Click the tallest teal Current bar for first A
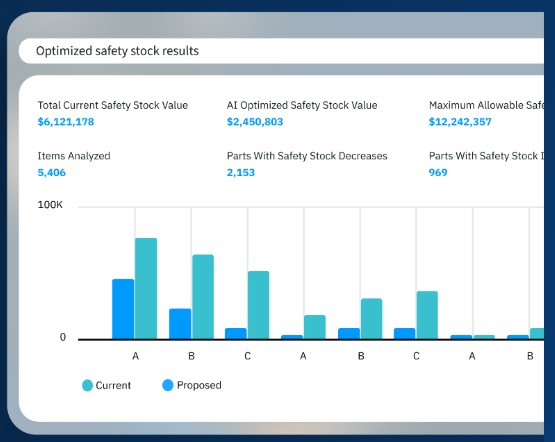Viewport: 555px width, 442px height. click(146, 288)
